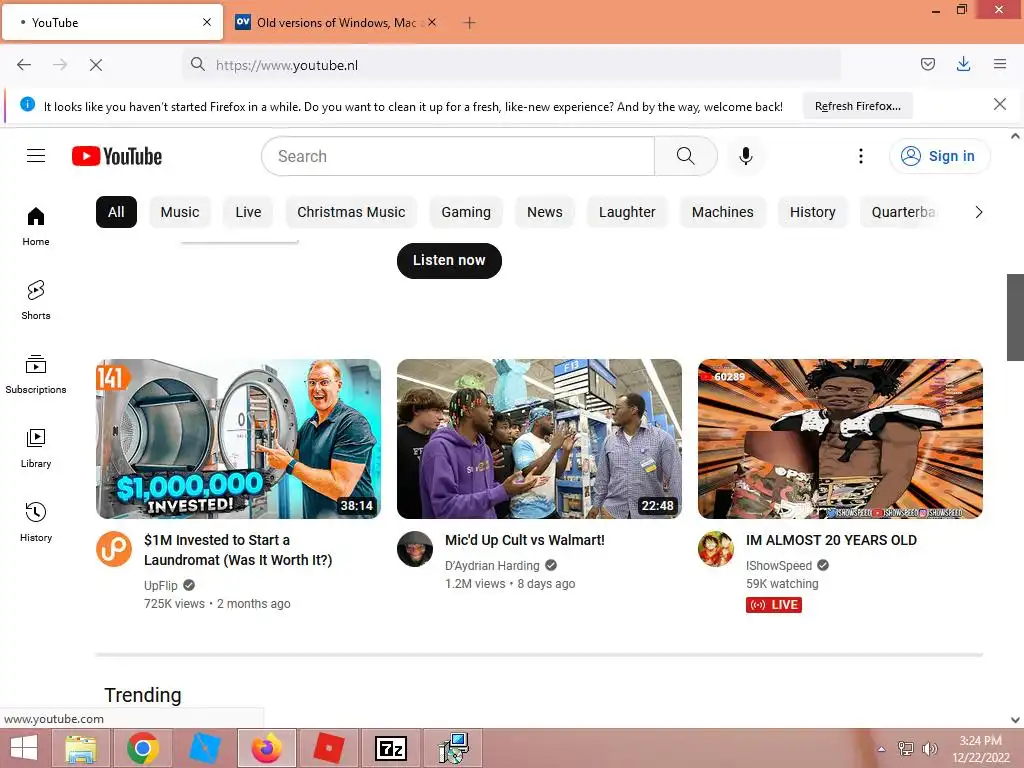1024x768 pixels.
Task: Click the Sign in button
Action: tap(939, 156)
